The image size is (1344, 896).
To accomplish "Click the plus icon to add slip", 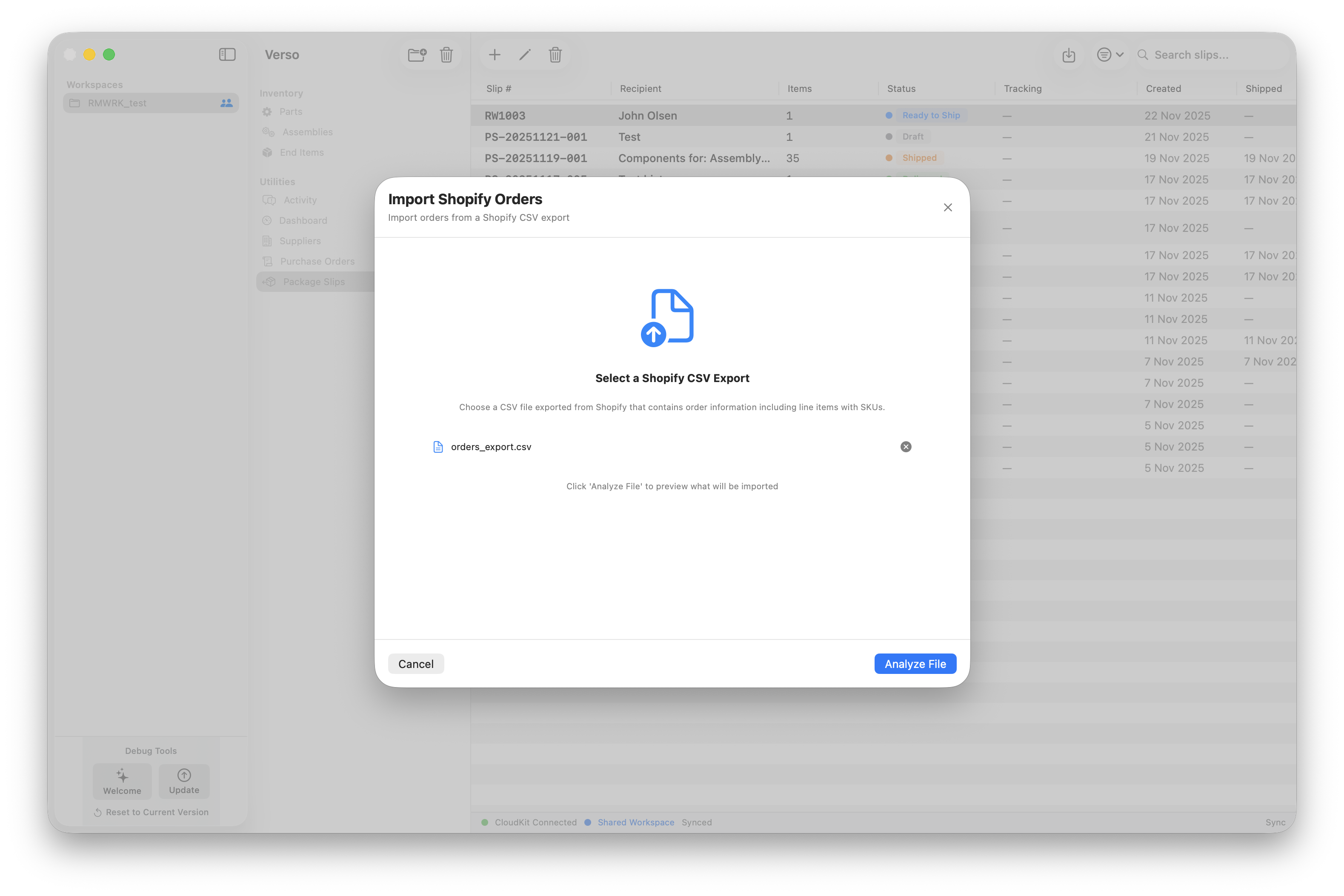I will tap(494, 55).
